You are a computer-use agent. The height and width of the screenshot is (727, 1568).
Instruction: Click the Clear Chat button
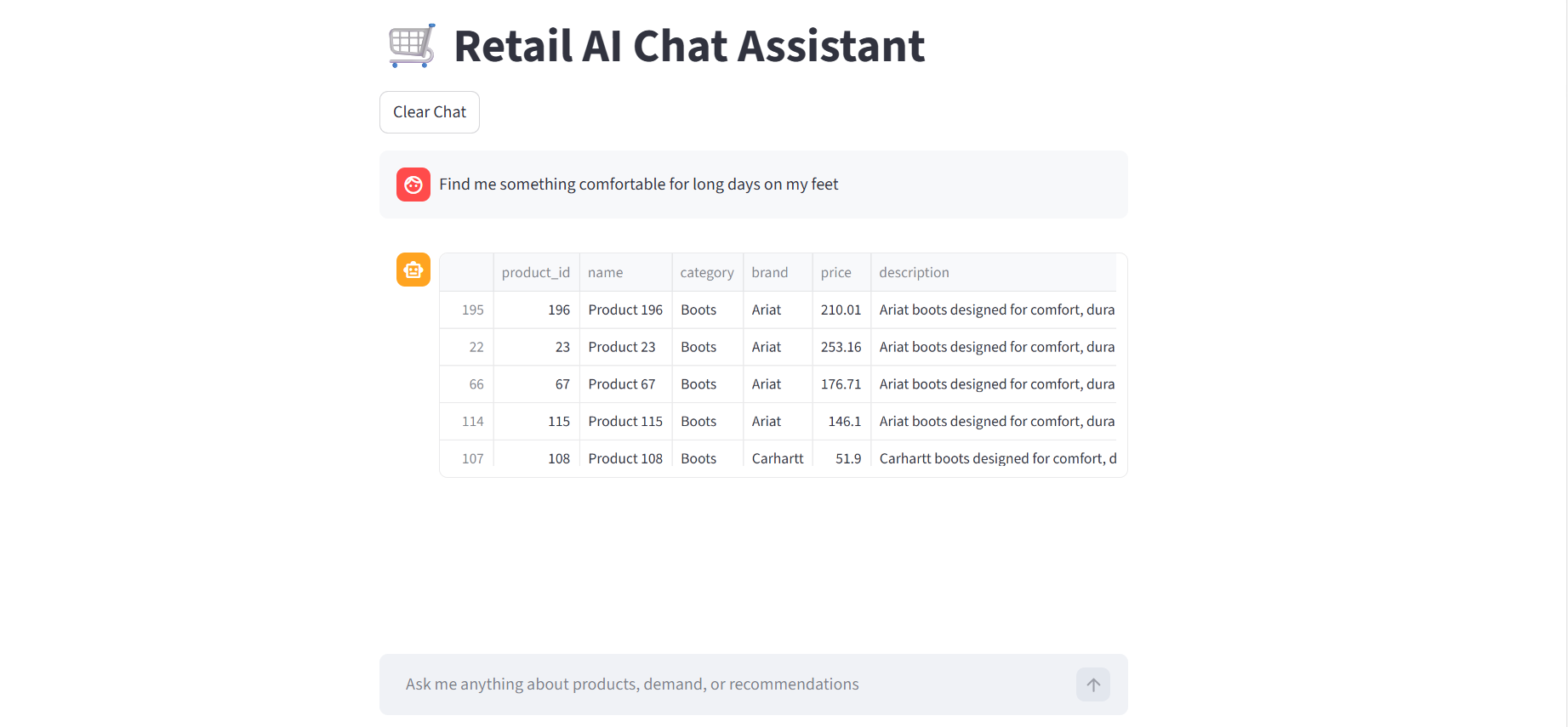(430, 112)
